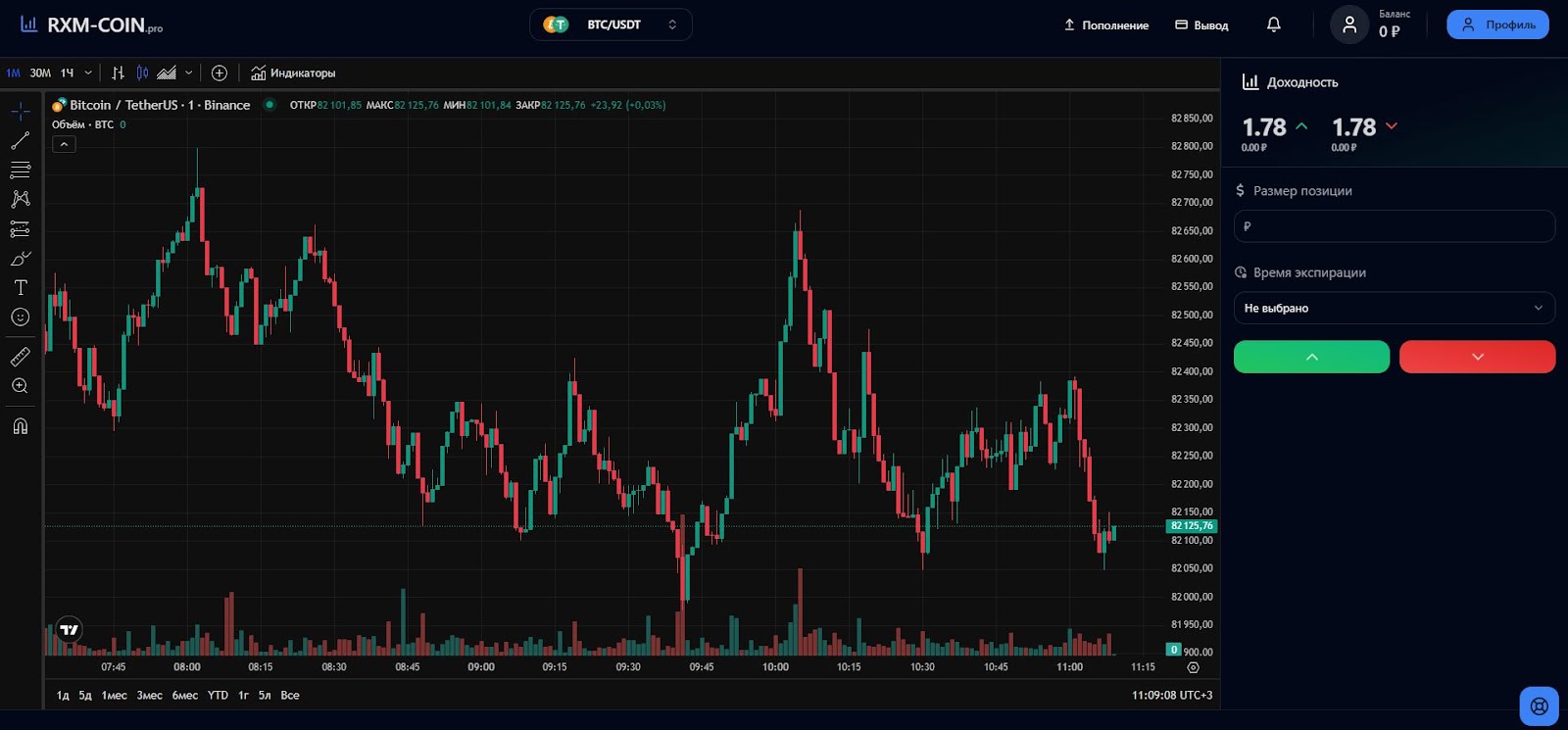1568x730 pixels.
Task: Open the BTC/USDT pair selector
Action: [611, 24]
